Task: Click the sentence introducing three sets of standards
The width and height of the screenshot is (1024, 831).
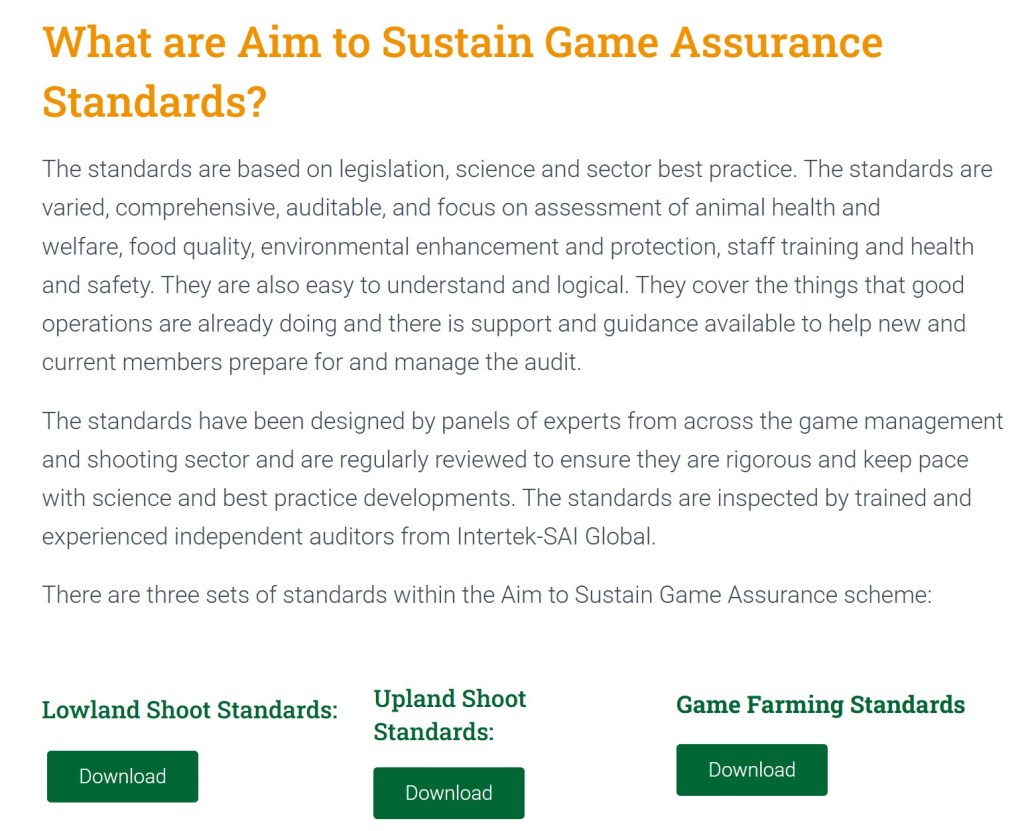Action: (486, 595)
